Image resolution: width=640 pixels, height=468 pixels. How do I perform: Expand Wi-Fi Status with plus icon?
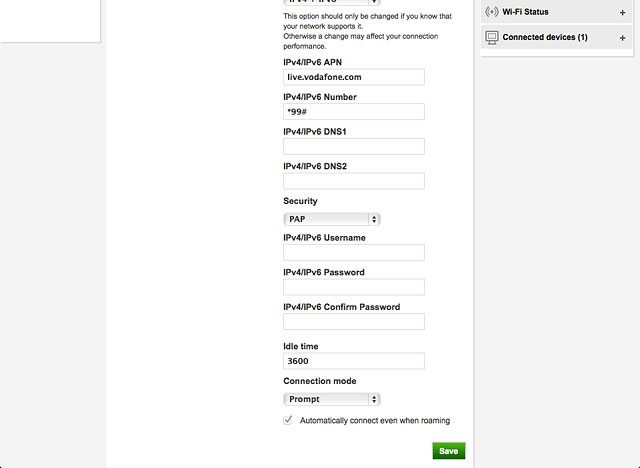click(622, 13)
